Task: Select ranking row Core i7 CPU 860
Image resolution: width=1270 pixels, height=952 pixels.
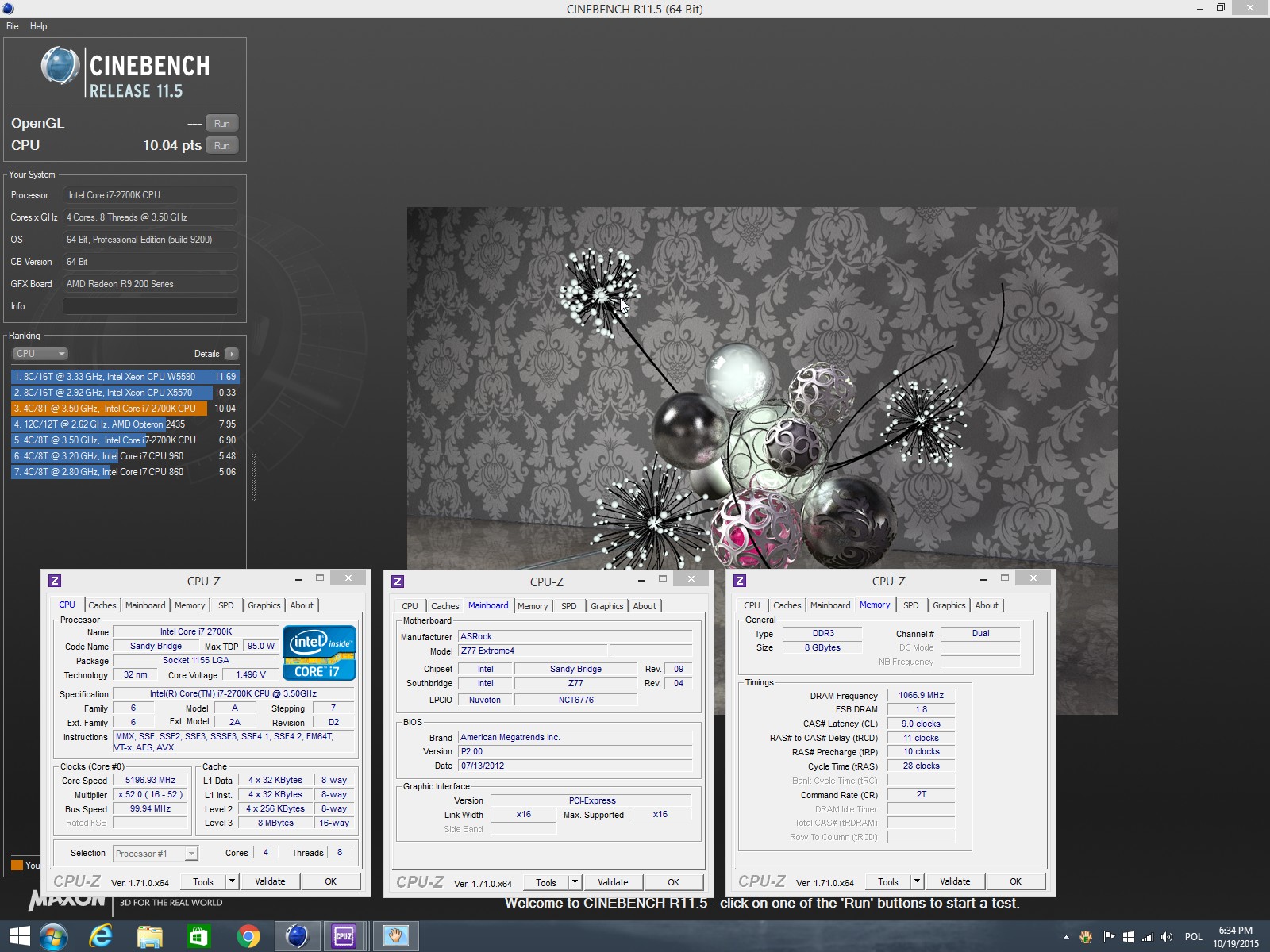Action: [125, 472]
